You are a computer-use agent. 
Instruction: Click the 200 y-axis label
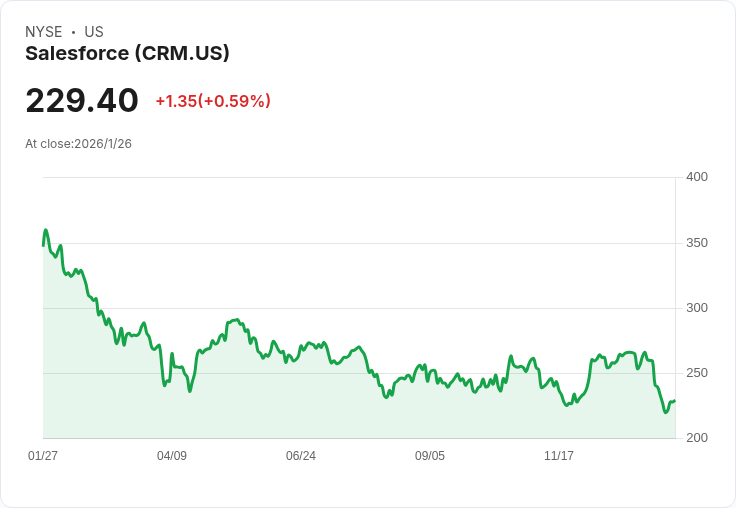[x=697, y=438]
